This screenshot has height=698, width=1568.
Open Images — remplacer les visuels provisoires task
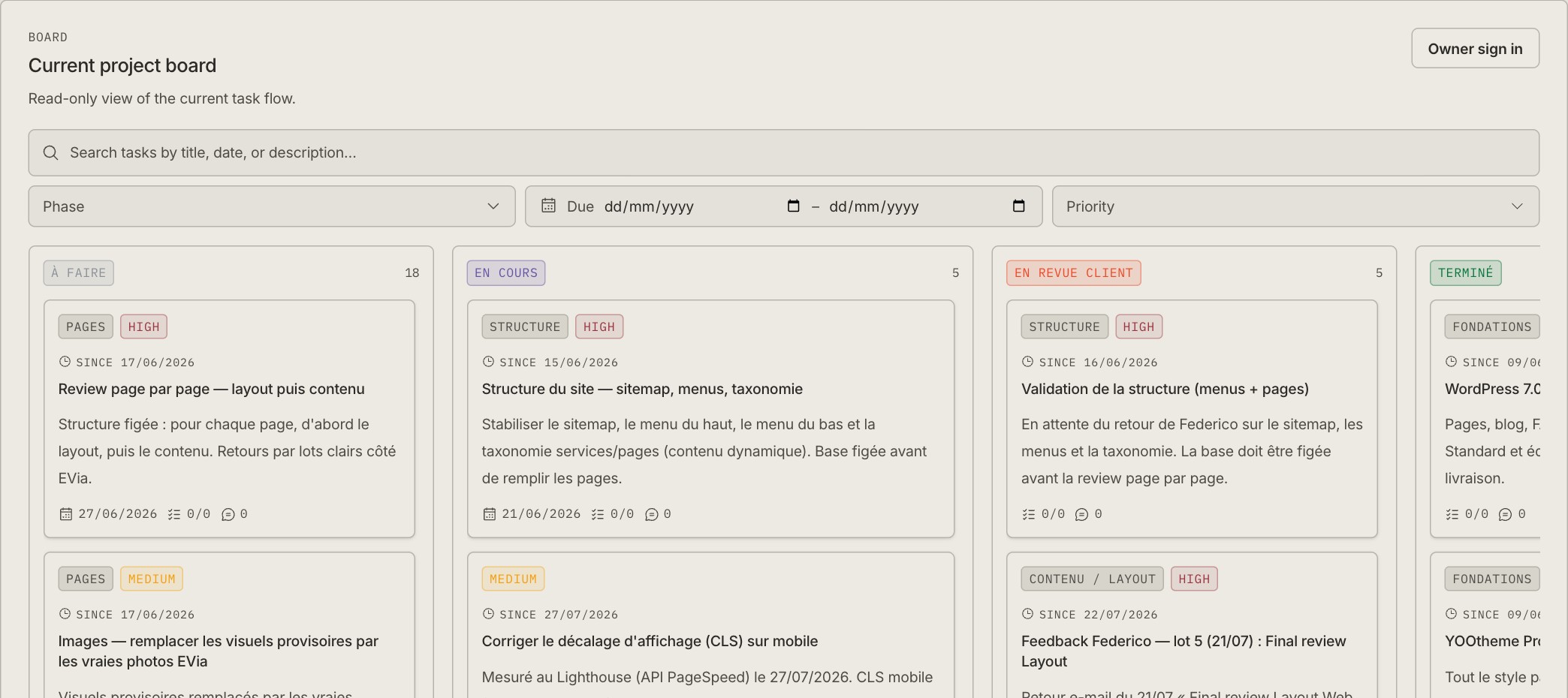[x=218, y=651]
